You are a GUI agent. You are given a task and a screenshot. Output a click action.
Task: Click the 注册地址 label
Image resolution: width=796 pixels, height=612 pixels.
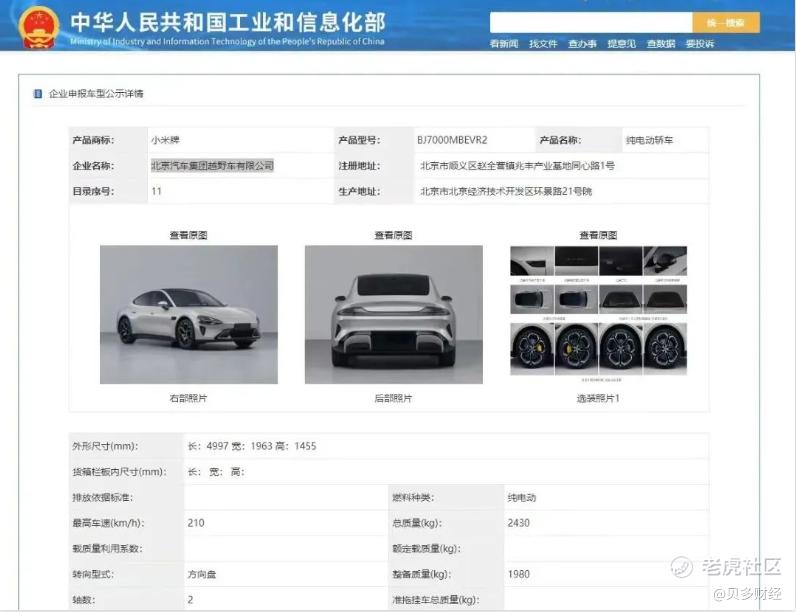(359, 165)
